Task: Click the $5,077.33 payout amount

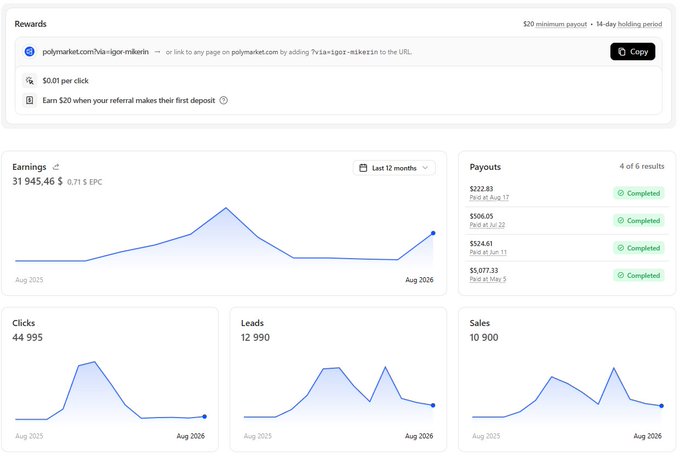Action: (x=484, y=270)
